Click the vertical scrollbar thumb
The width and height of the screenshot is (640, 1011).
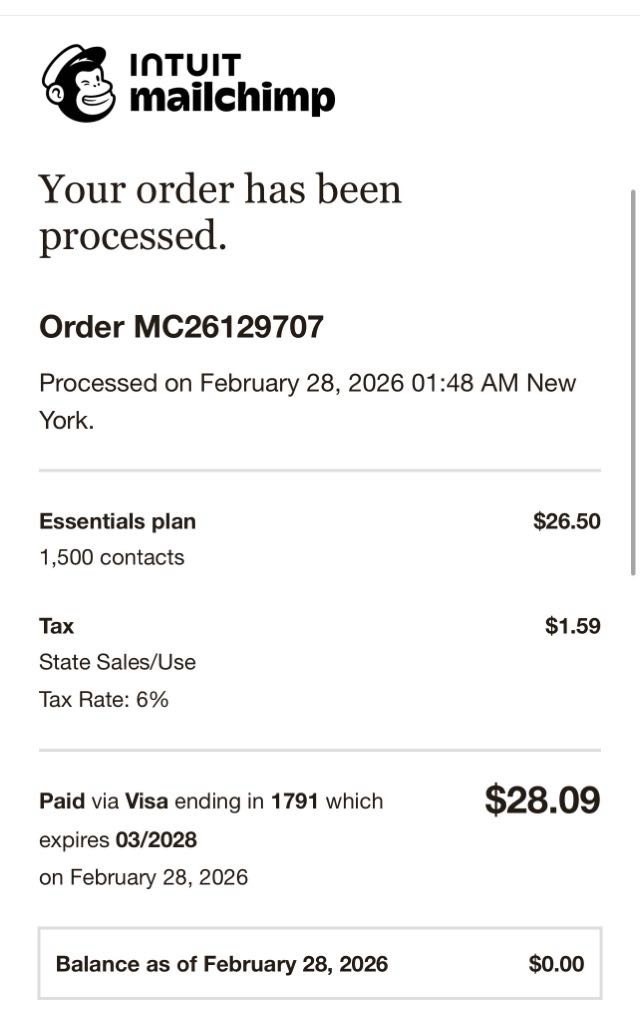(x=632, y=380)
